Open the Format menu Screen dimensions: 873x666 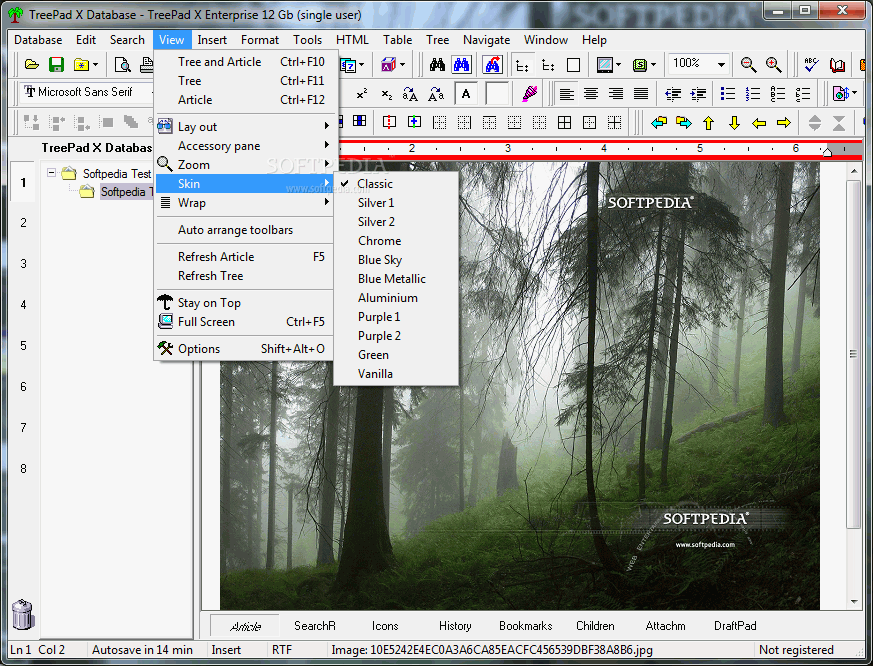coord(259,40)
